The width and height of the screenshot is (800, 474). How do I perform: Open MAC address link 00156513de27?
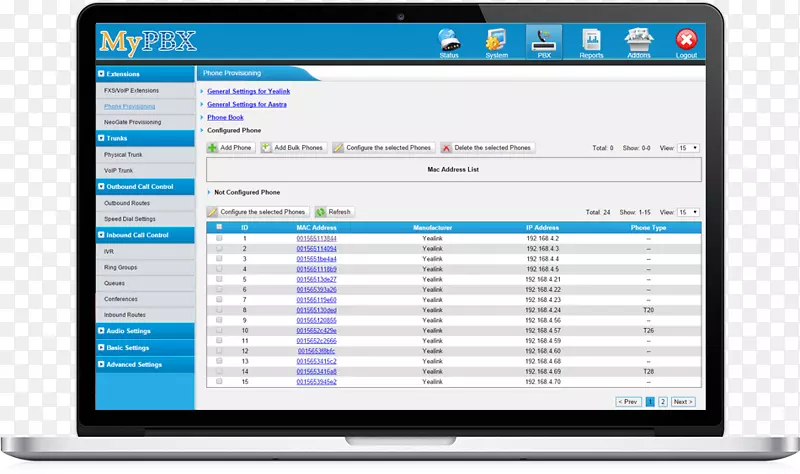tap(316, 279)
